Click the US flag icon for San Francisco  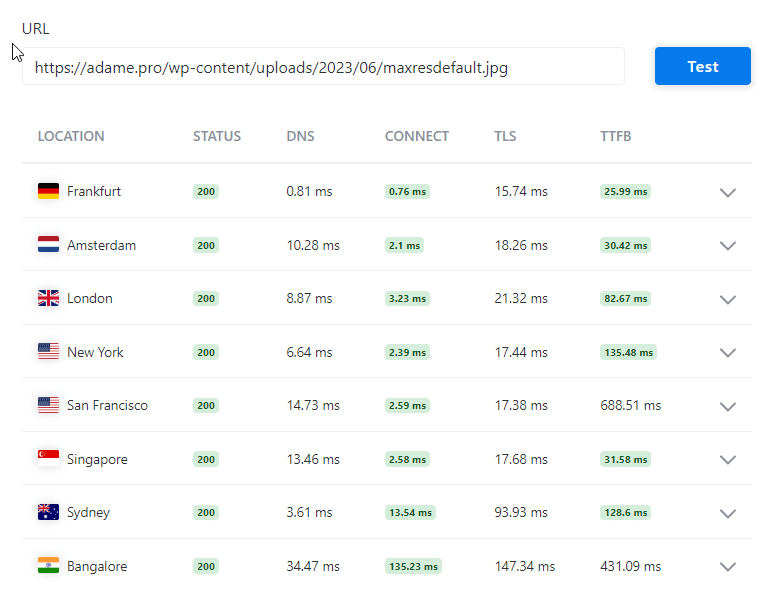pyautogui.click(x=48, y=405)
